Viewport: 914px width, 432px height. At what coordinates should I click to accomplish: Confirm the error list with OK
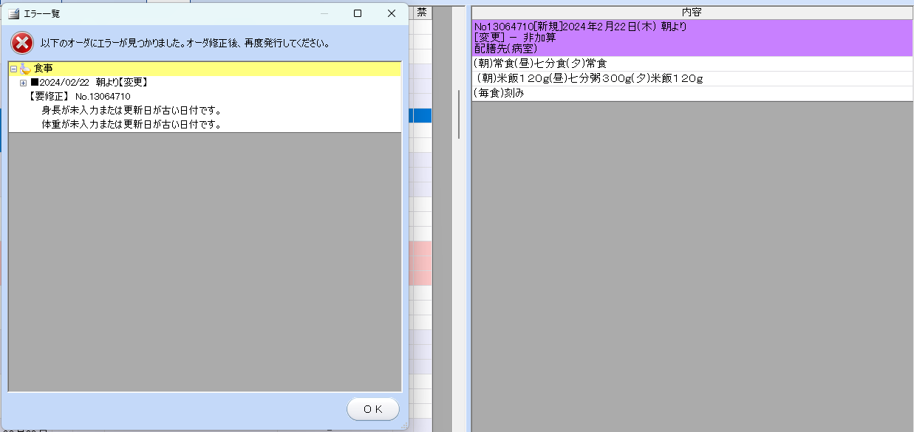[x=373, y=409]
